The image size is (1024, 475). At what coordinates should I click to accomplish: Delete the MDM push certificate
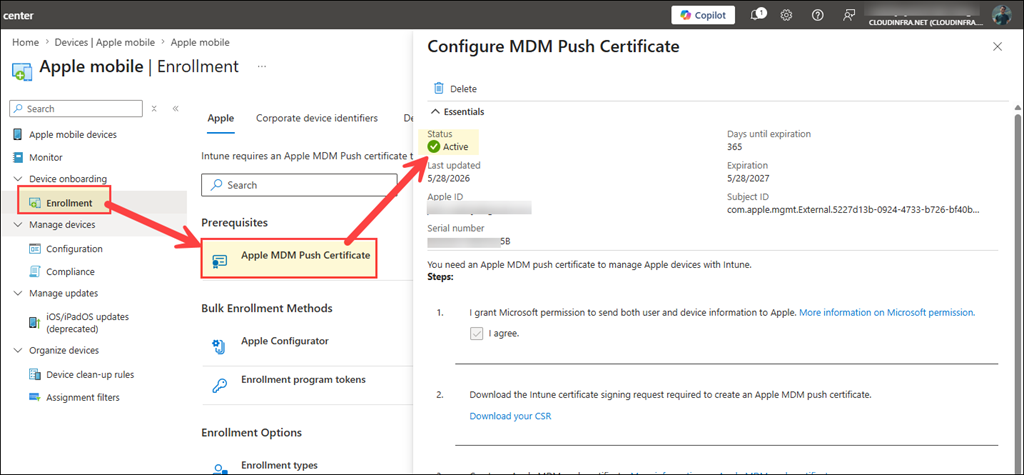tap(455, 89)
